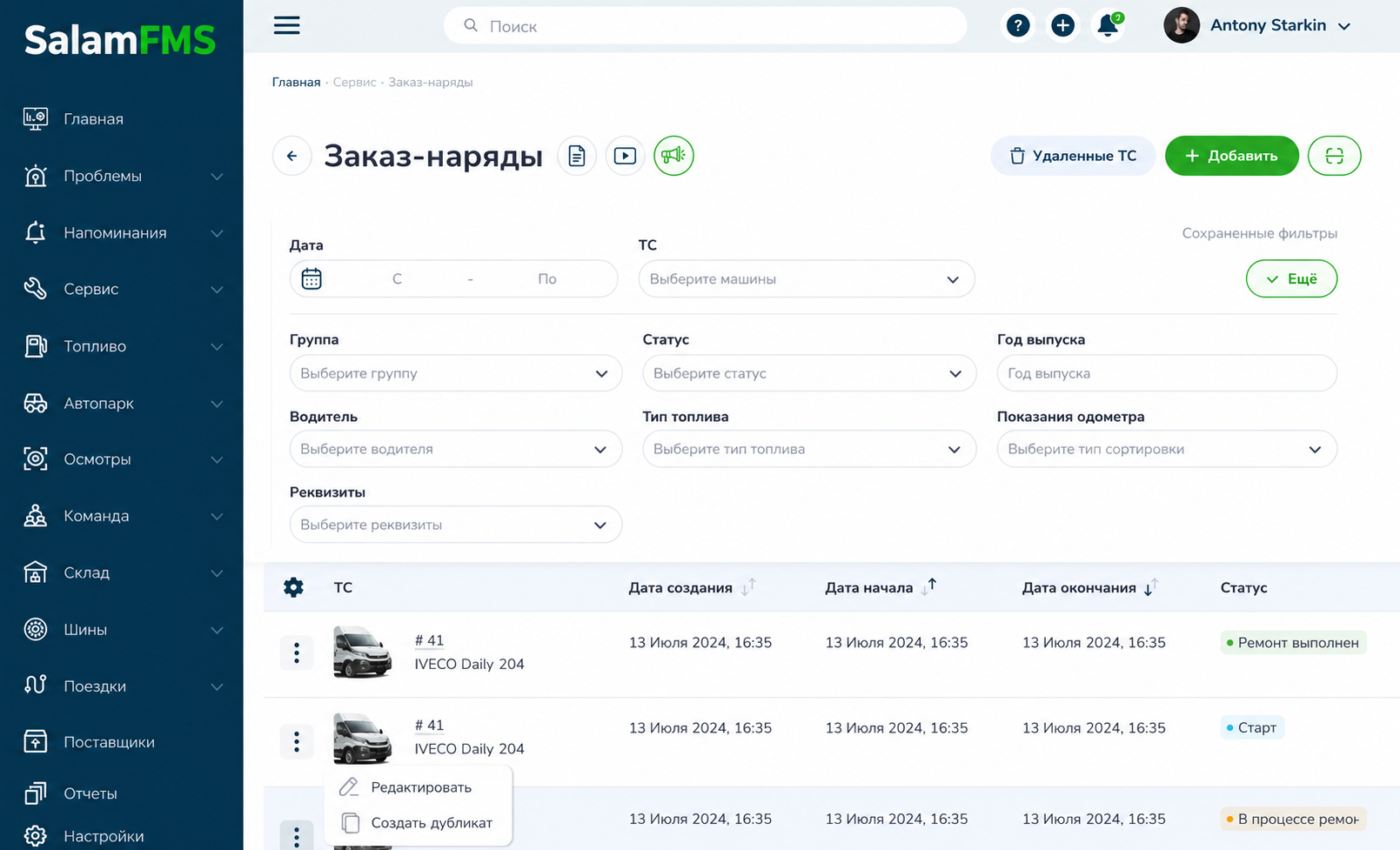Click the Ремонт выполнен status badge

(x=1293, y=643)
